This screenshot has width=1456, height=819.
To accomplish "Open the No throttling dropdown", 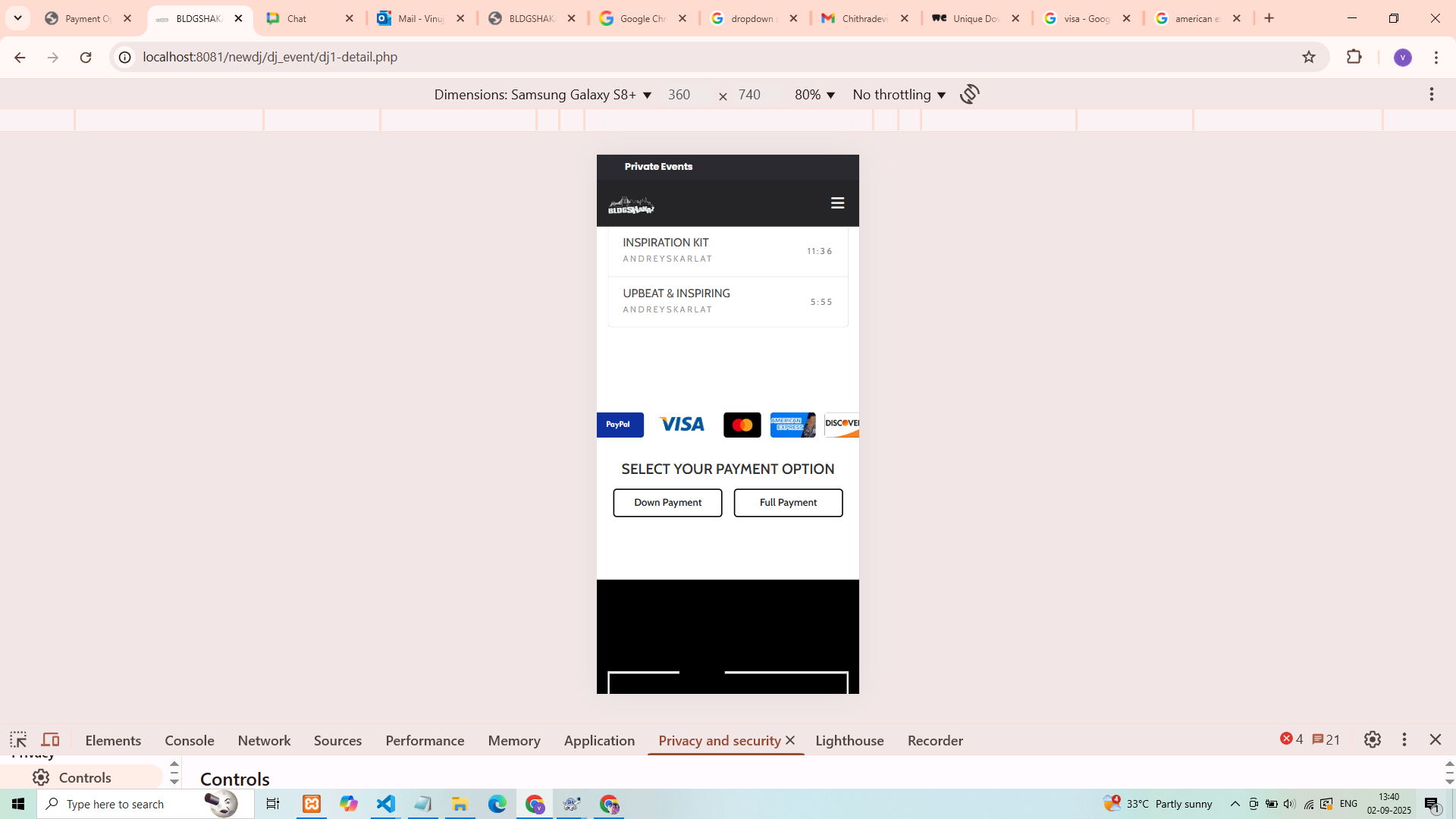I will pyautogui.click(x=899, y=95).
